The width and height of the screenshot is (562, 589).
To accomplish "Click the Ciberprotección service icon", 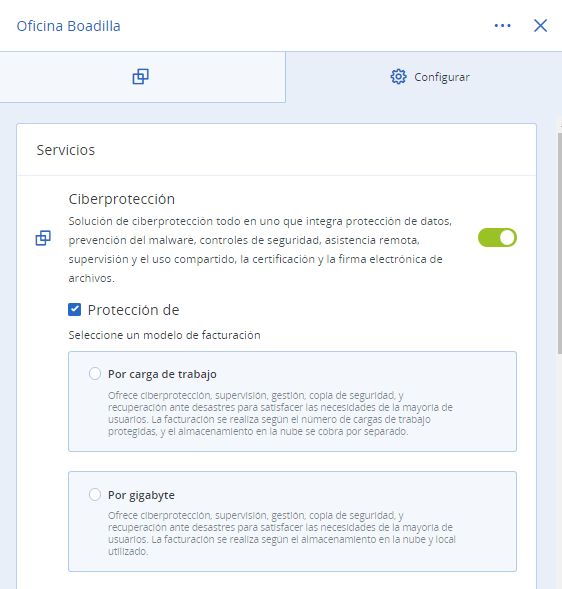I will [x=43, y=238].
